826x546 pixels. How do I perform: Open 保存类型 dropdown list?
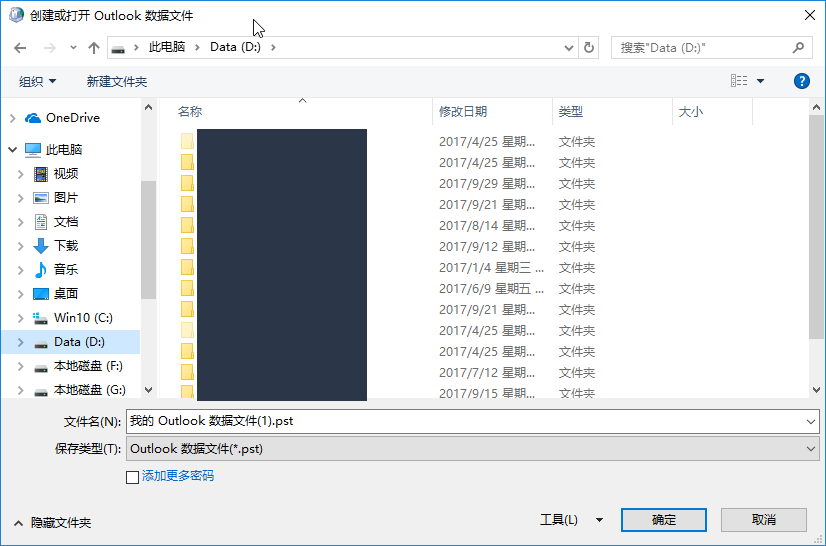473,449
